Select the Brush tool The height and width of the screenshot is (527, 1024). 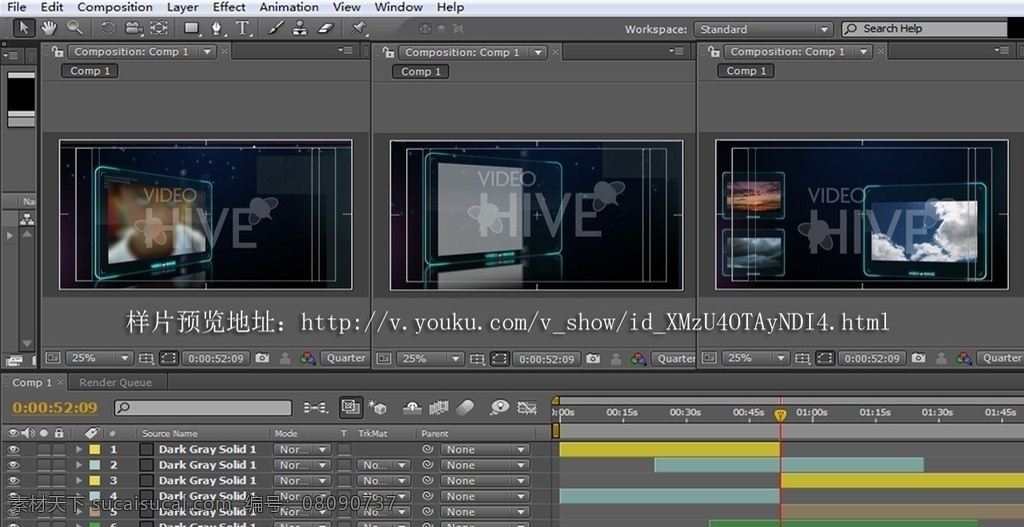[276, 28]
